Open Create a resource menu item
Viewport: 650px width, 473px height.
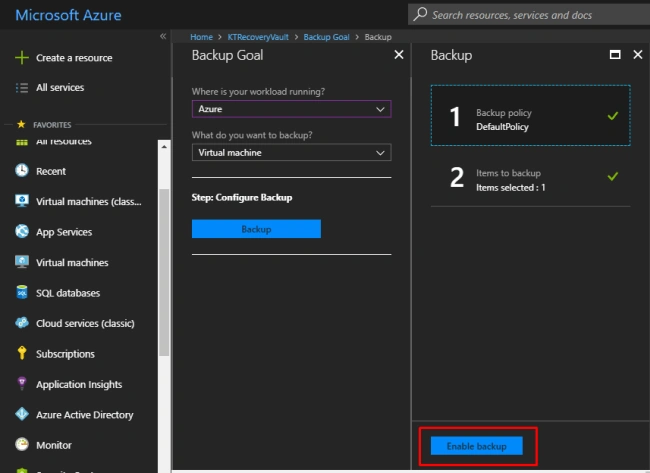tap(74, 58)
